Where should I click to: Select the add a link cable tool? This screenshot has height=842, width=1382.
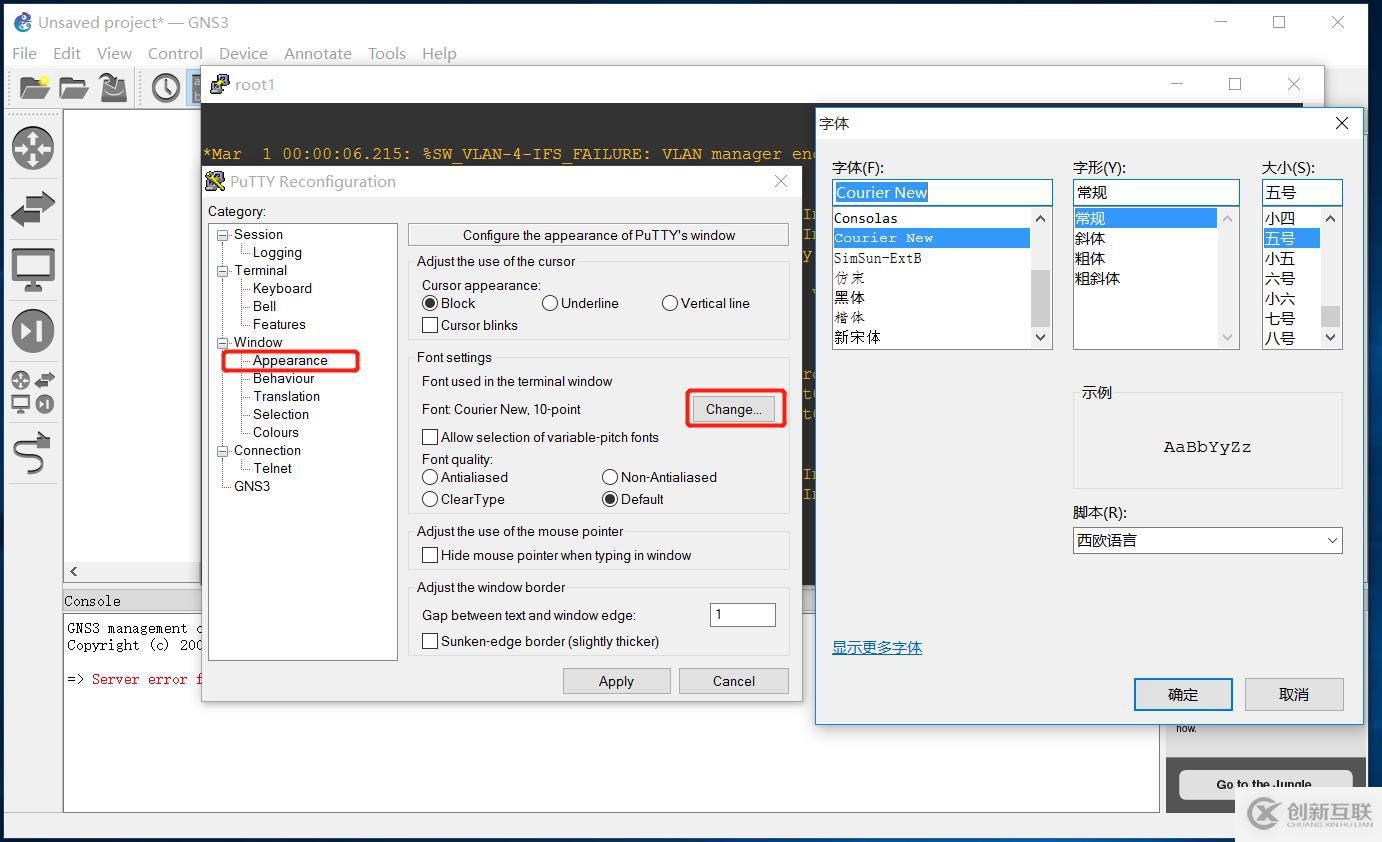point(33,453)
